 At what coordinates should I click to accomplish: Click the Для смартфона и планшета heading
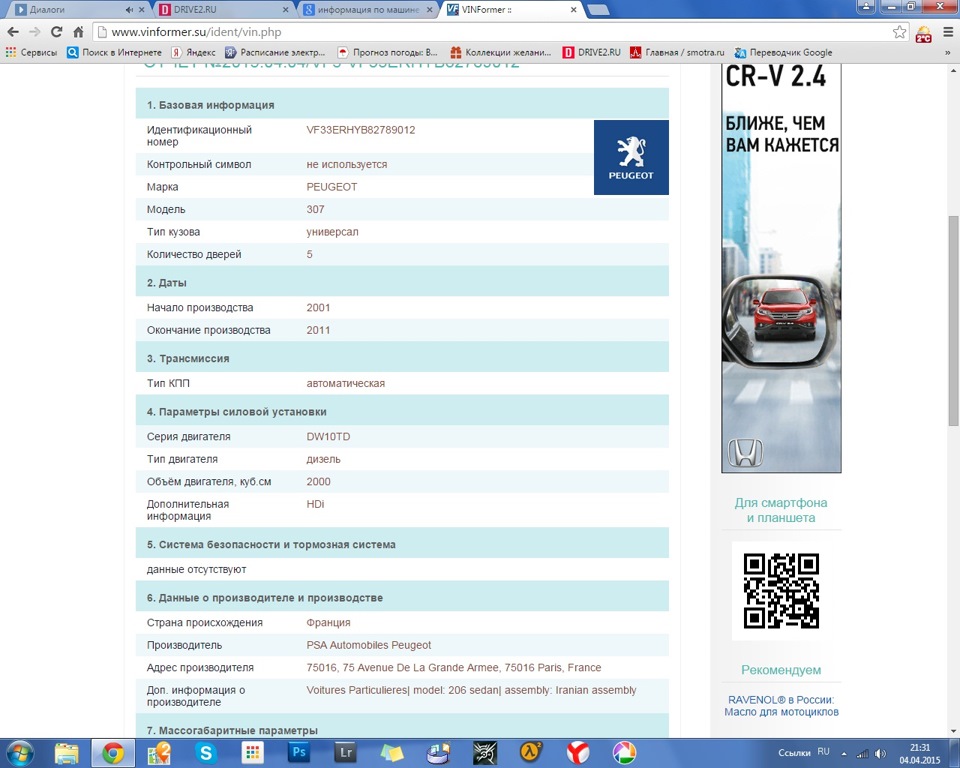click(x=781, y=510)
